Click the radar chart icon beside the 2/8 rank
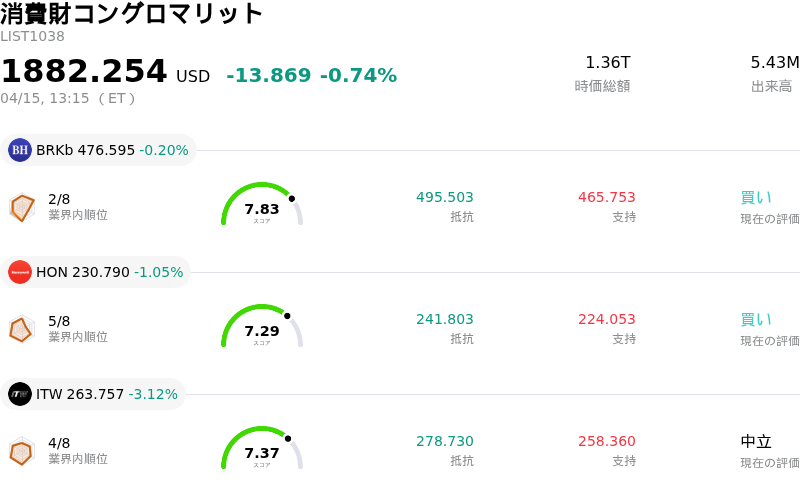This screenshot has width=800, height=488. click(x=22, y=207)
